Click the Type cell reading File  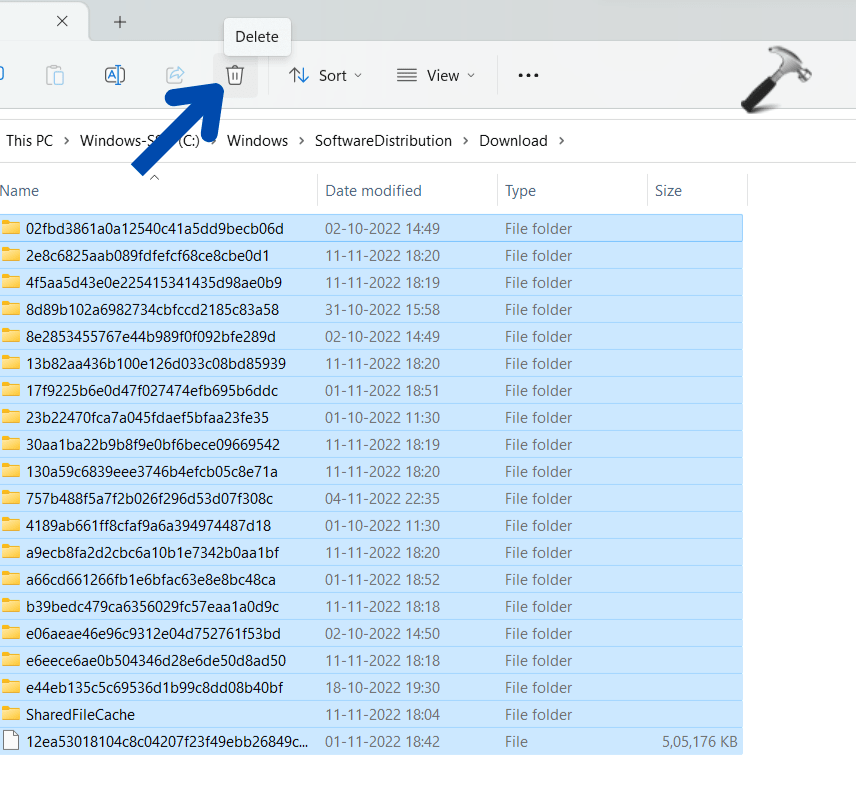click(516, 742)
